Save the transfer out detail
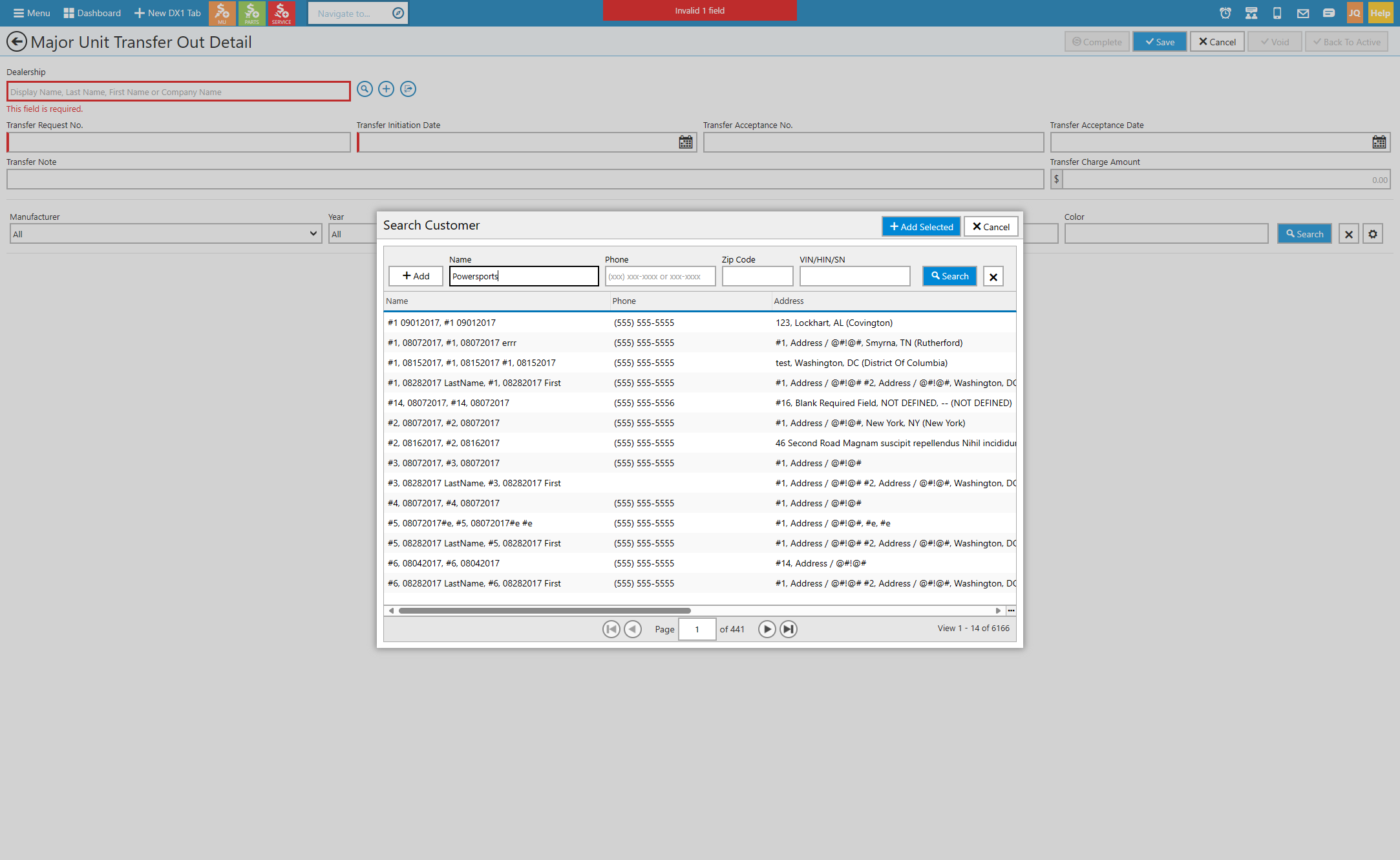 coord(1160,42)
